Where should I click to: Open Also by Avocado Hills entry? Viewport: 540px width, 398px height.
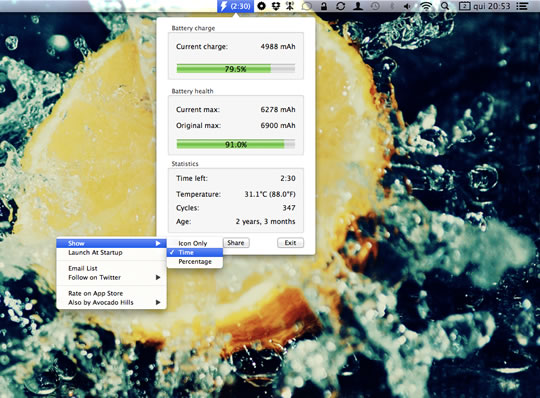coord(111,303)
